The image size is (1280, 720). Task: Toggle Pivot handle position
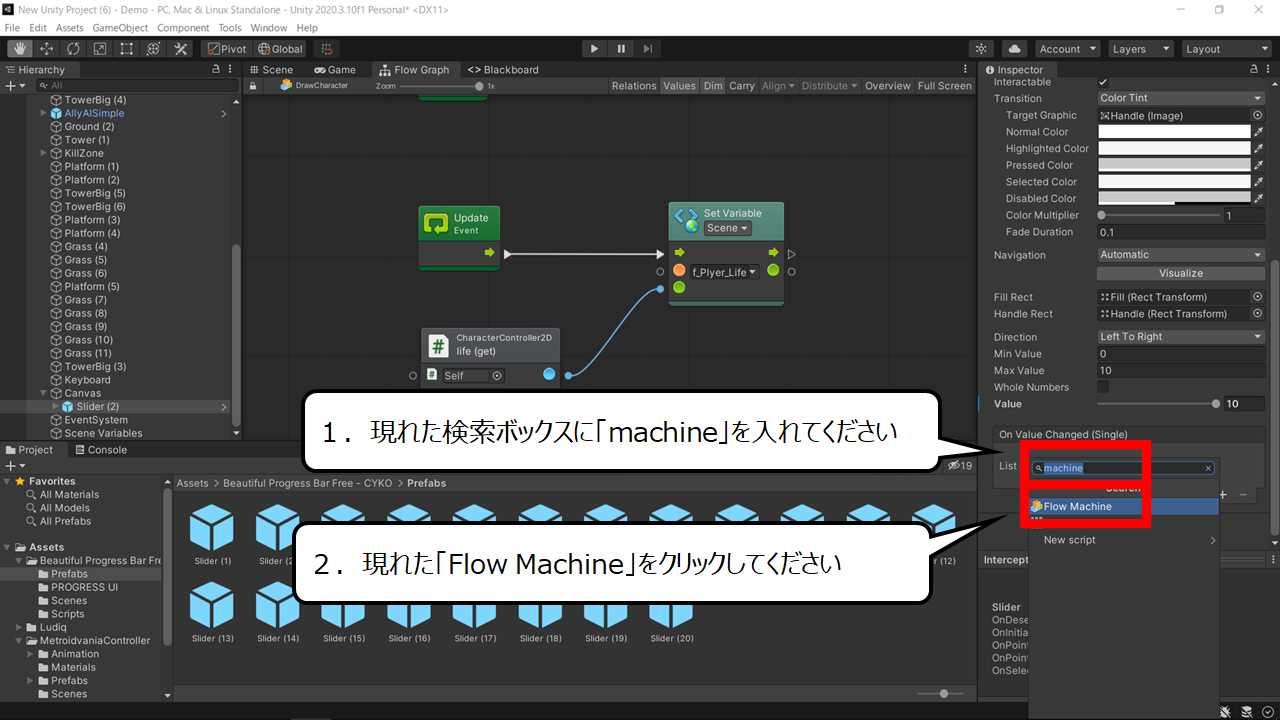(227, 48)
